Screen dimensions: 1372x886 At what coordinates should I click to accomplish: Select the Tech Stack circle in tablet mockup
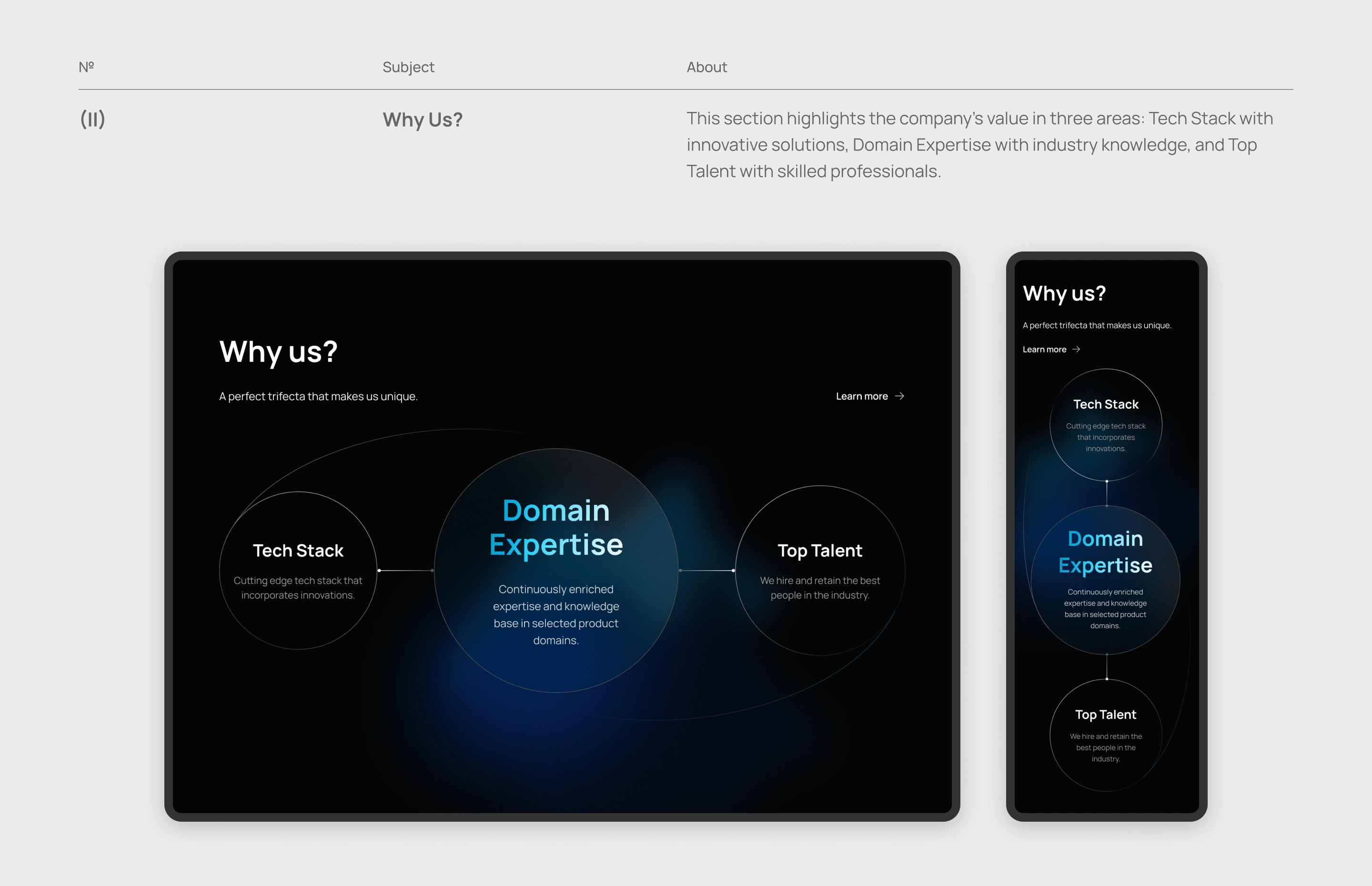298,570
